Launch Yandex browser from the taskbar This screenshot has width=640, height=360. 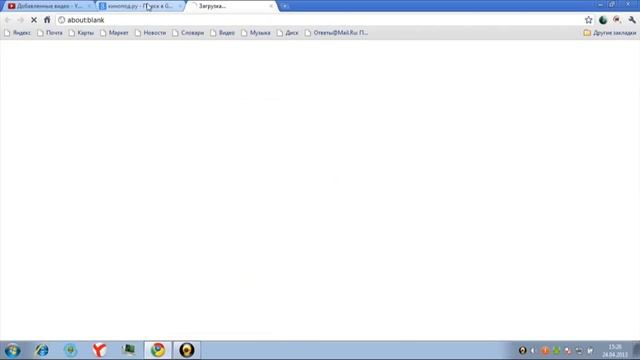pyautogui.click(x=100, y=350)
